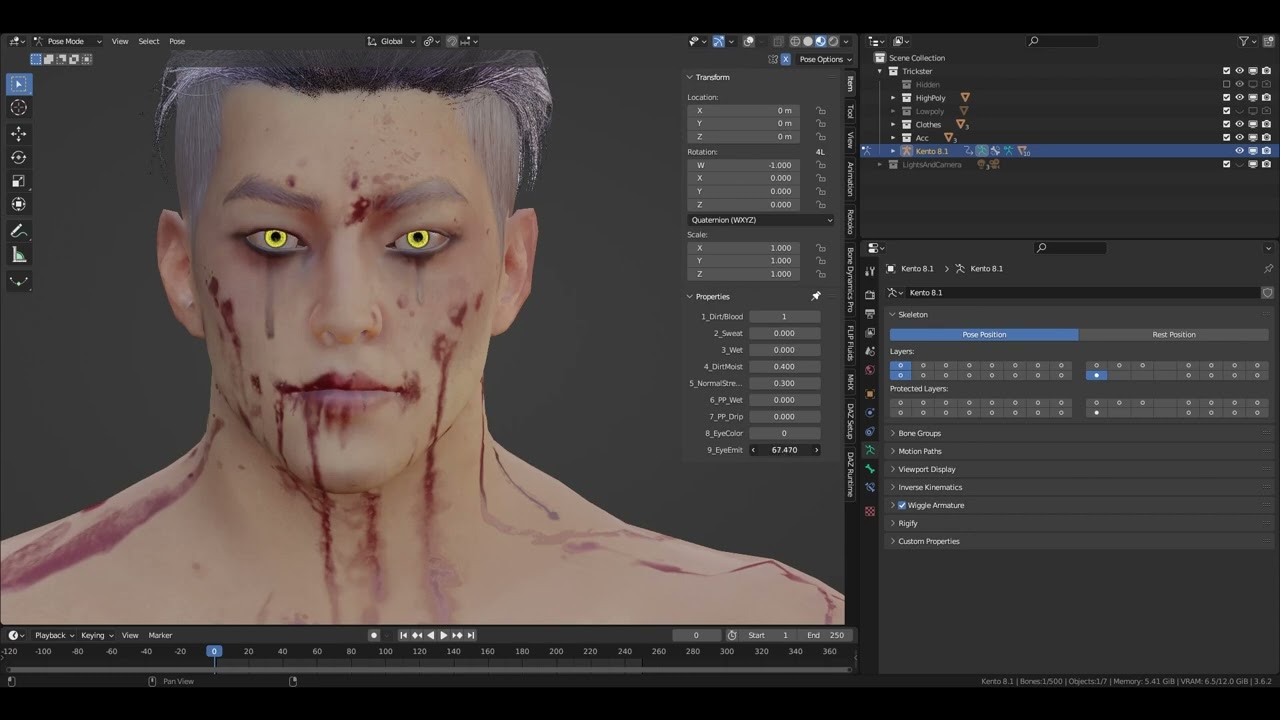Image resolution: width=1280 pixels, height=720 pixels.
Task: Expand the Inverse Kinematics panel
Action: 930,487
